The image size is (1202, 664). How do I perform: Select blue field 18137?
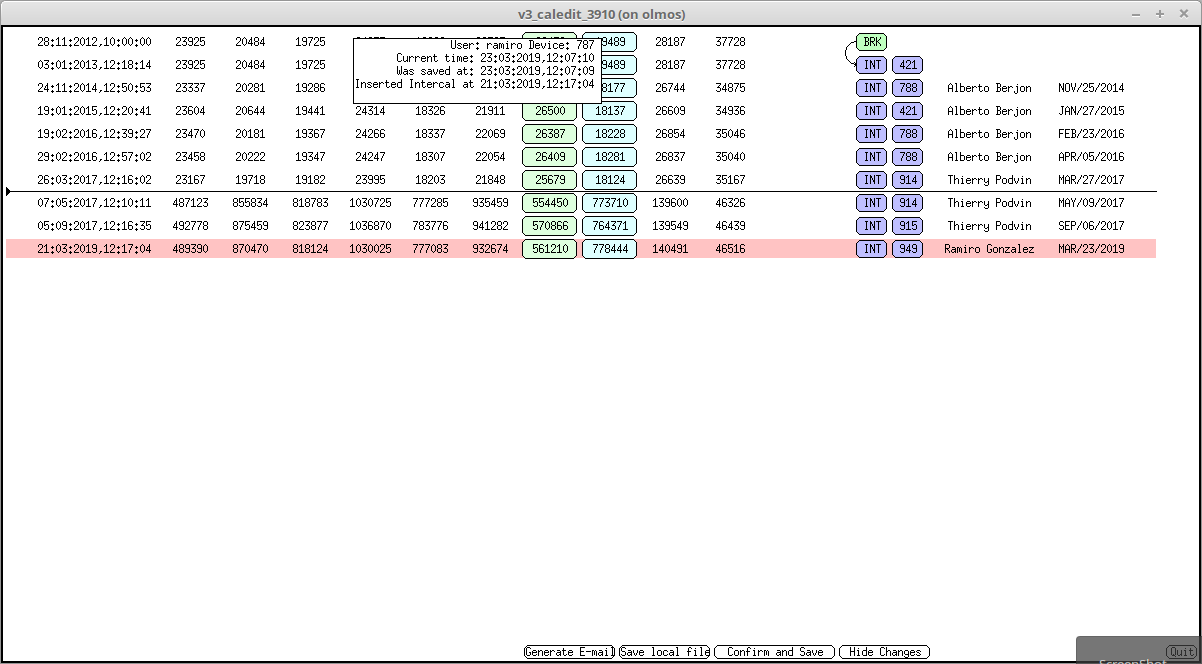610,111
